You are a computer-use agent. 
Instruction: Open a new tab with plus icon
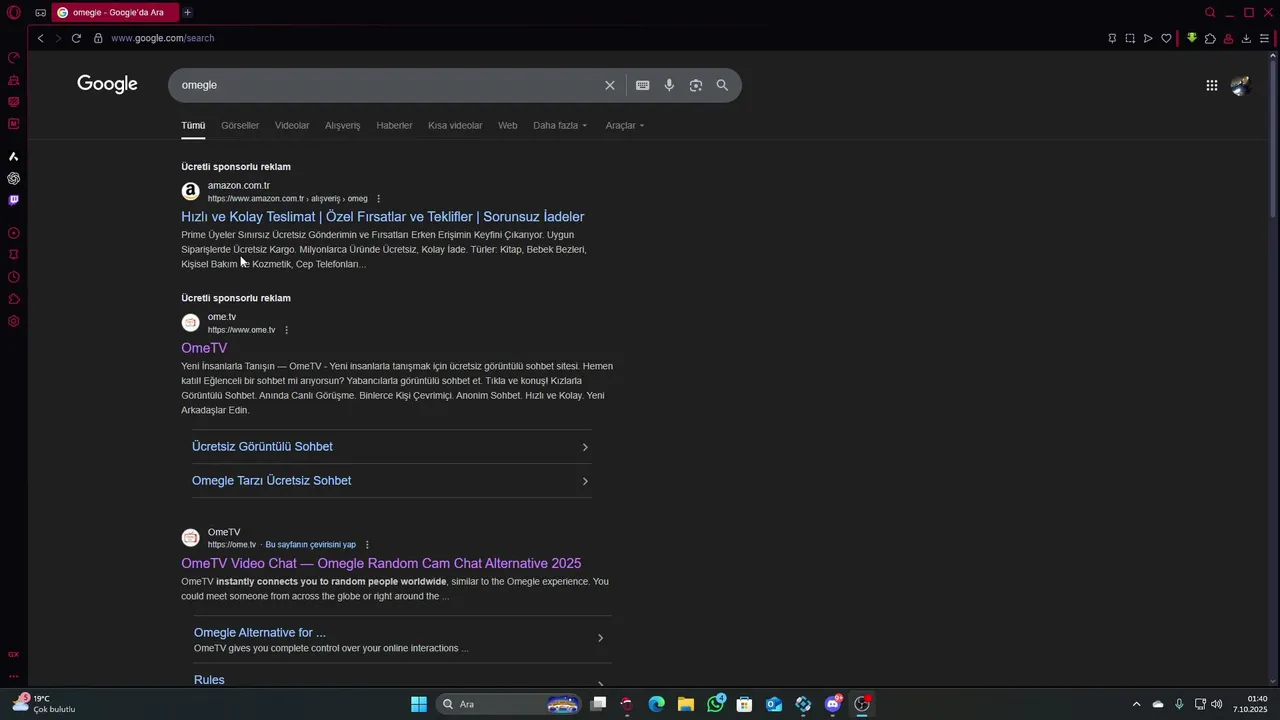point(187,13)
